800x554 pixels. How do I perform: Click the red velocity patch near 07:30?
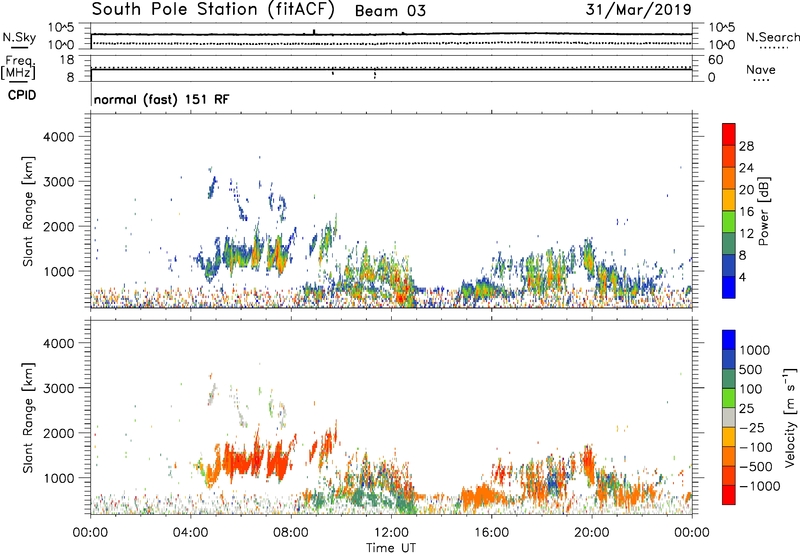[278, 459]
